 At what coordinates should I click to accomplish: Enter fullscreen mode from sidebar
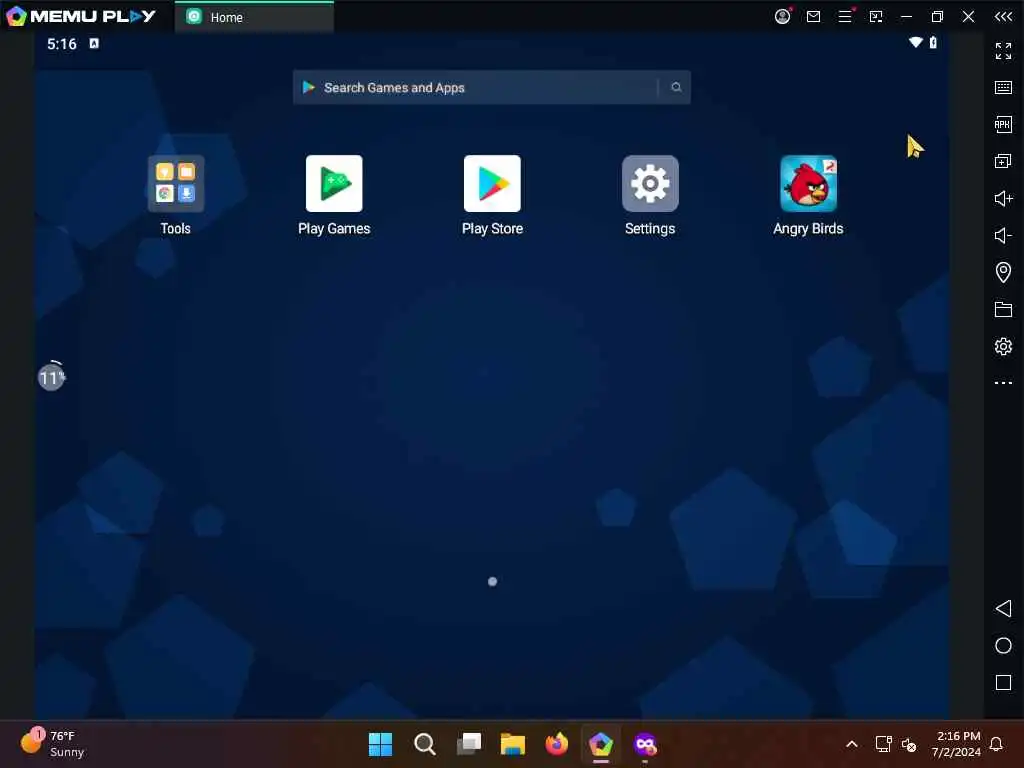[x=1003, y=50]
